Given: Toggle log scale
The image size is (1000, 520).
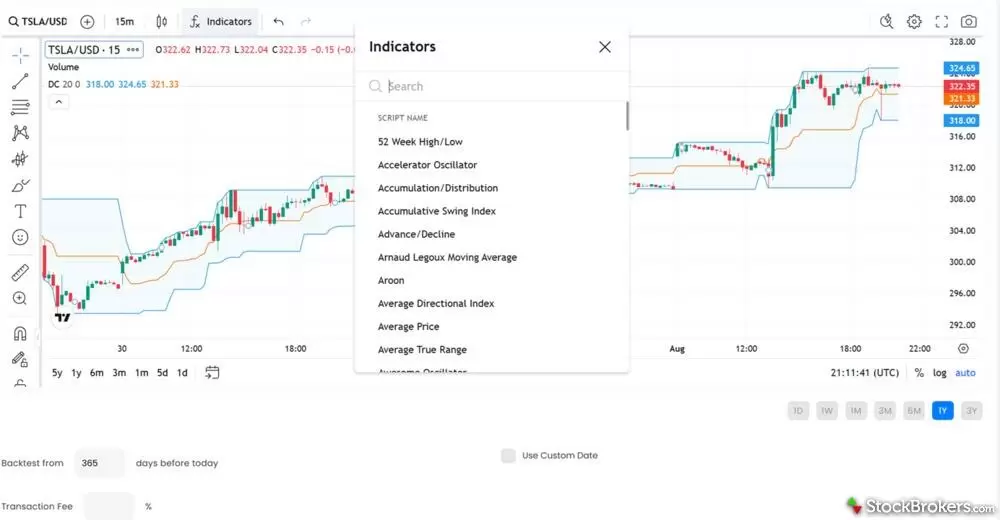Looking at the screenshot, I should 939,373.
